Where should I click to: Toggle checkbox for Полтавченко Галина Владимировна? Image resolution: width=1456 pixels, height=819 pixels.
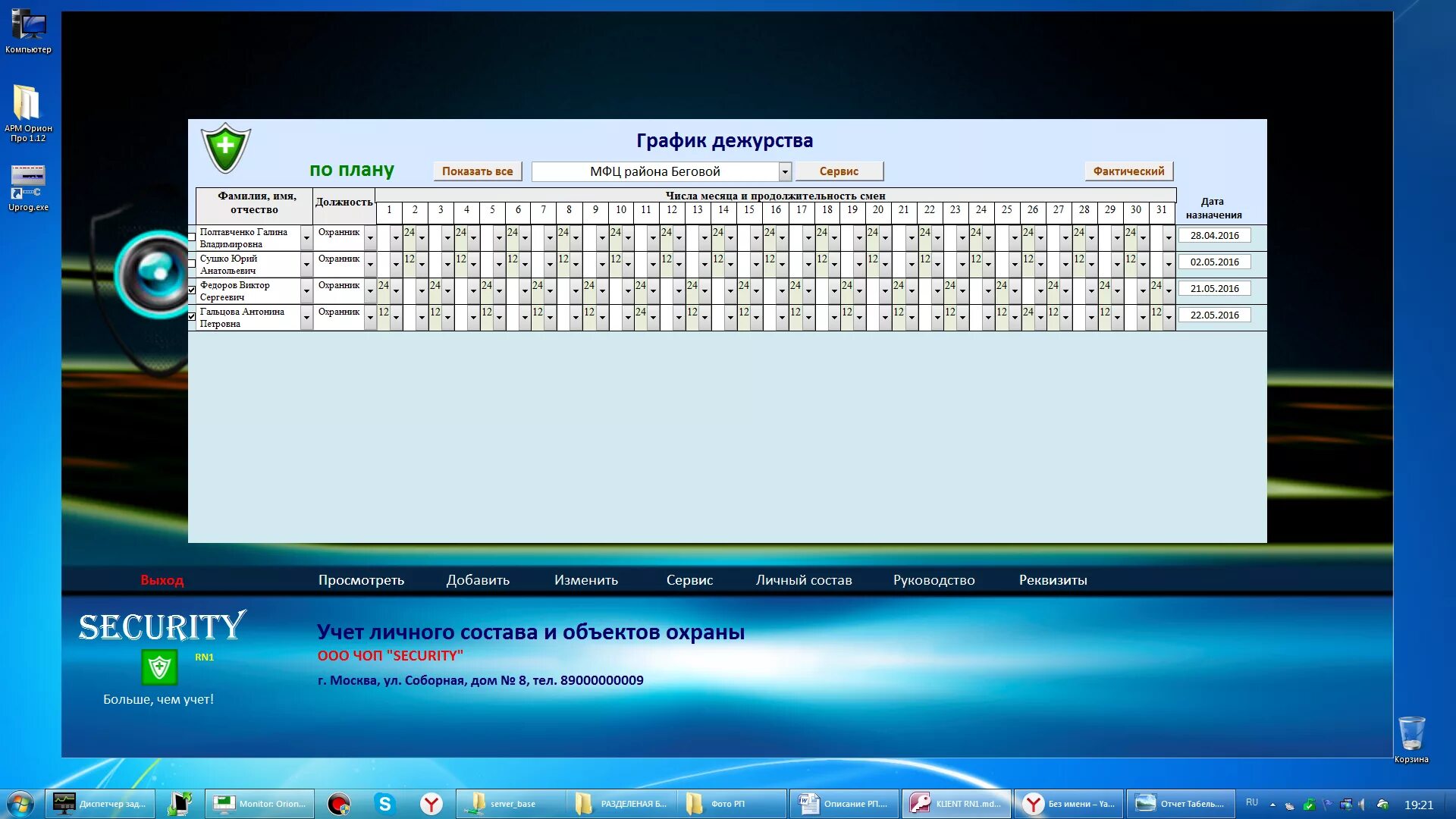click(x=192, y=237)
